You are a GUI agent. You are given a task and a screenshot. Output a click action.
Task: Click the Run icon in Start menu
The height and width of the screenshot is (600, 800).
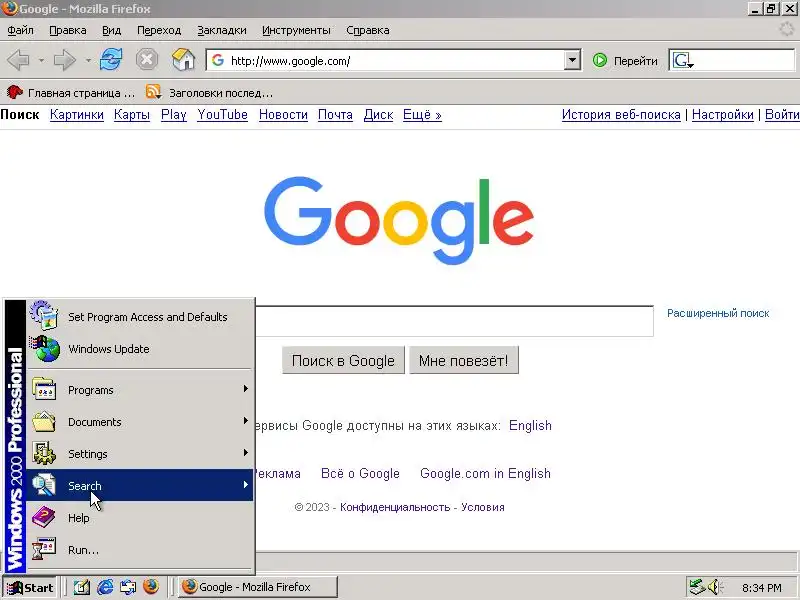pos(44,549)
